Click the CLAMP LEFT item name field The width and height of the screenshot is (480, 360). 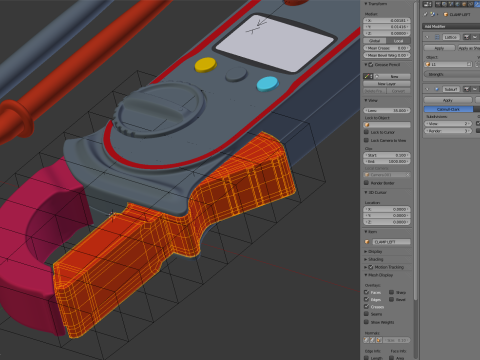click(x=391, y=242)
